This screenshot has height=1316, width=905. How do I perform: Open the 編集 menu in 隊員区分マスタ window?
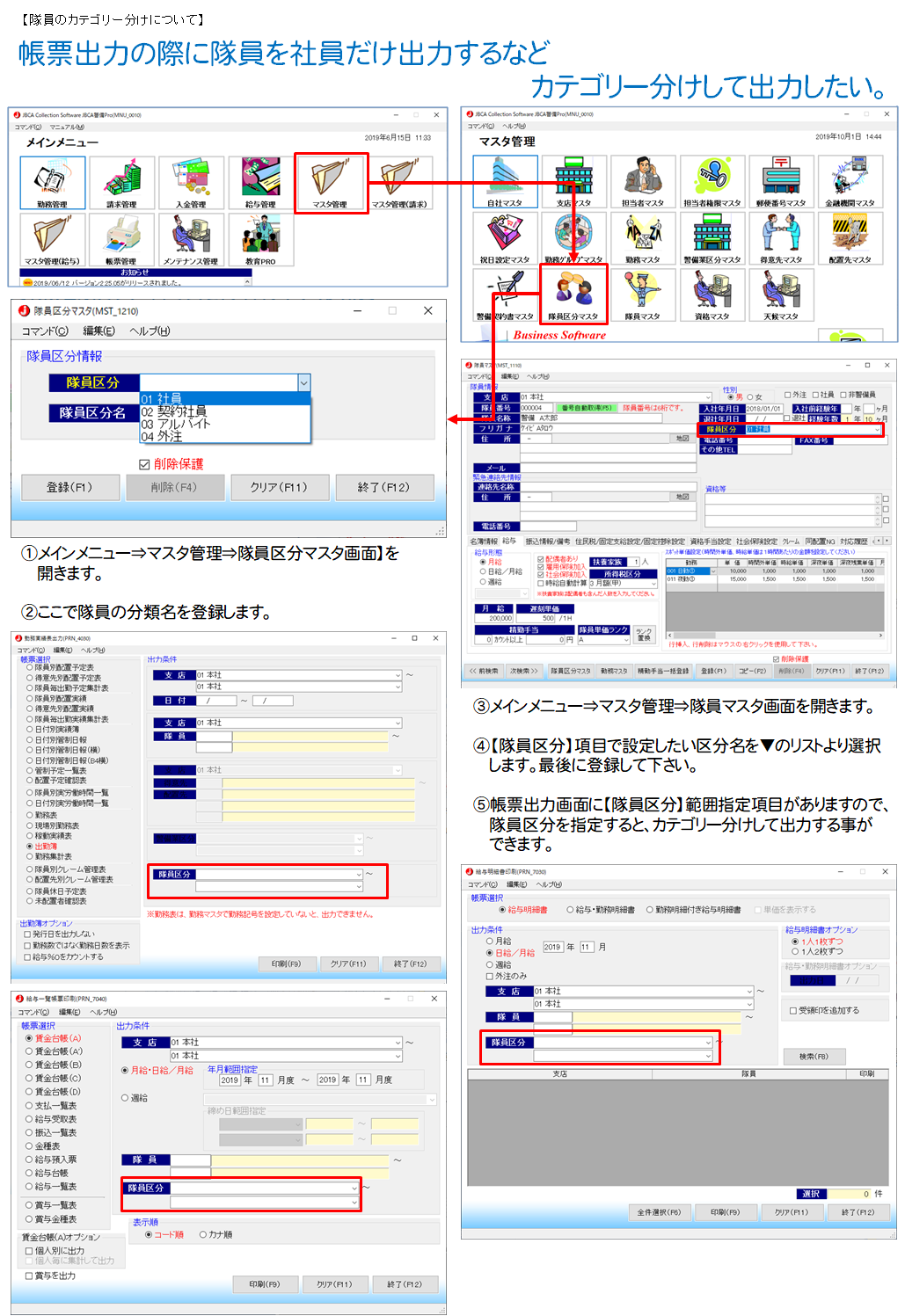coord(99,331)
